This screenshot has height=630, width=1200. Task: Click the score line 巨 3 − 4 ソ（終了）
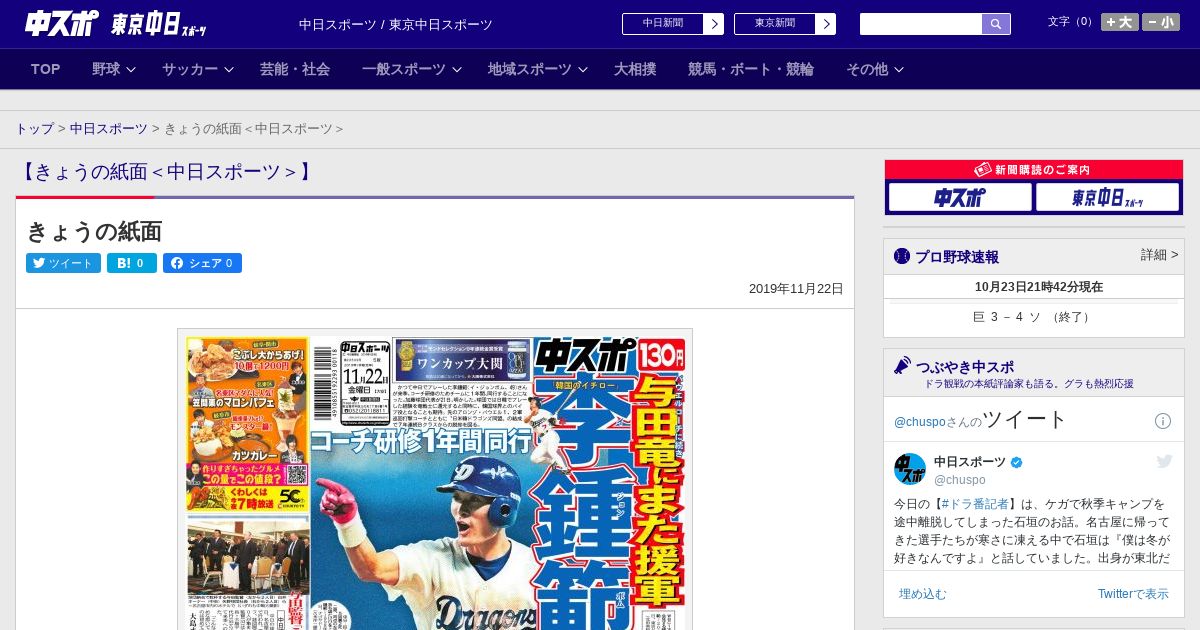point(1034,317)
